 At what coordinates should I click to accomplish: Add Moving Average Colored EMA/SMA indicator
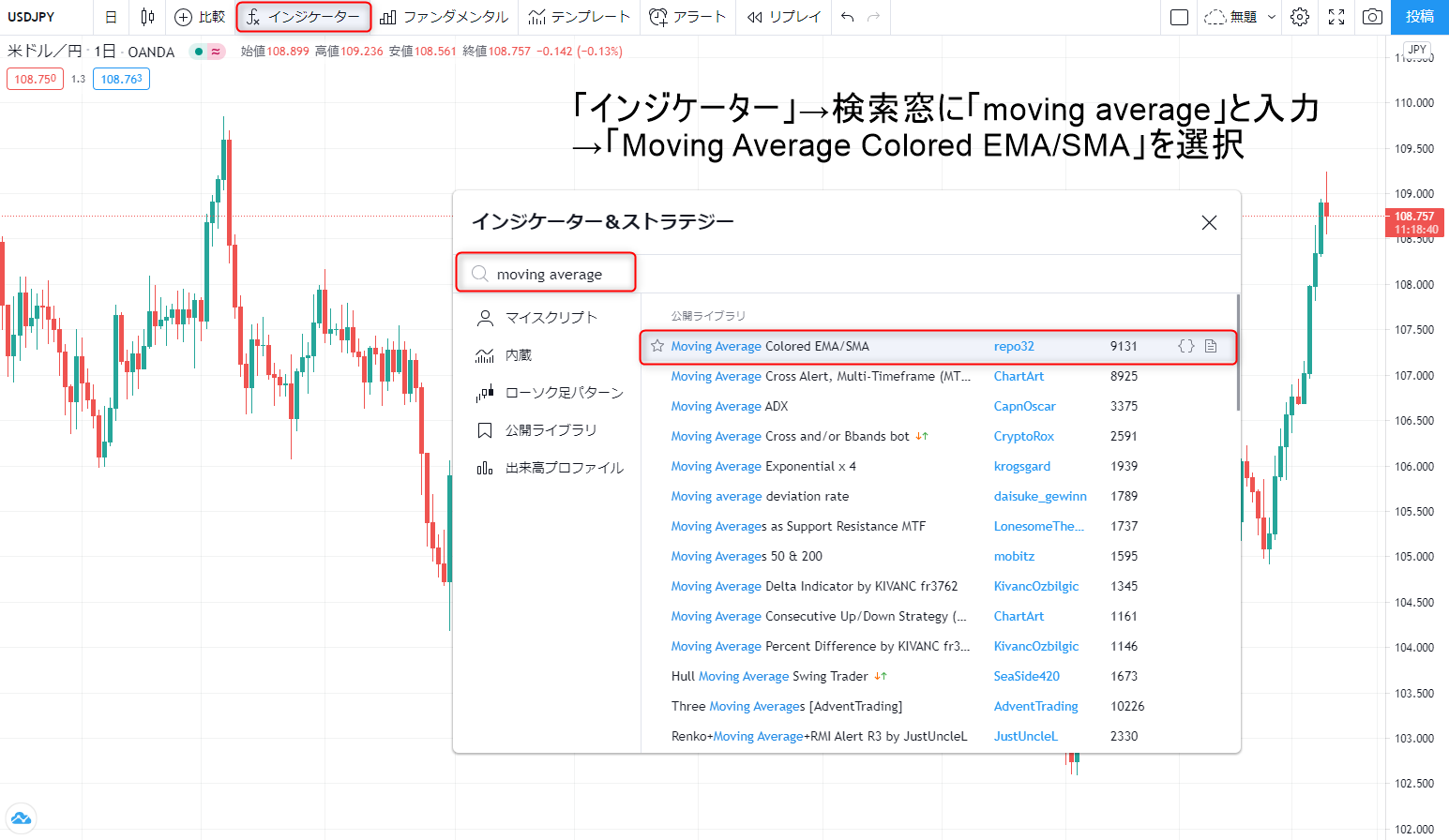point(770,346)
